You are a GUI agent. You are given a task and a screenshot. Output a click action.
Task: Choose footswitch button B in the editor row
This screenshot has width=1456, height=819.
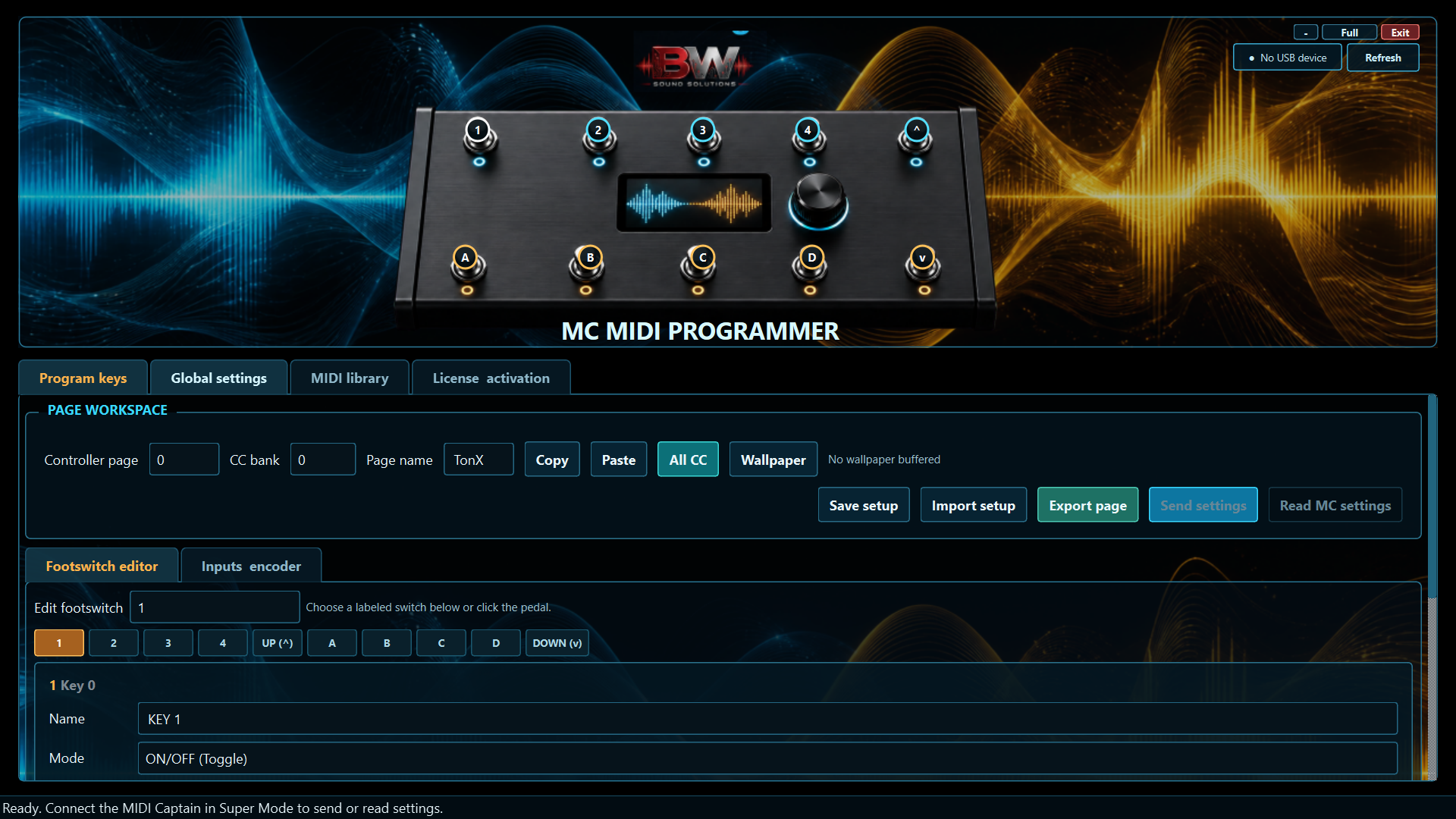(387, 643)
